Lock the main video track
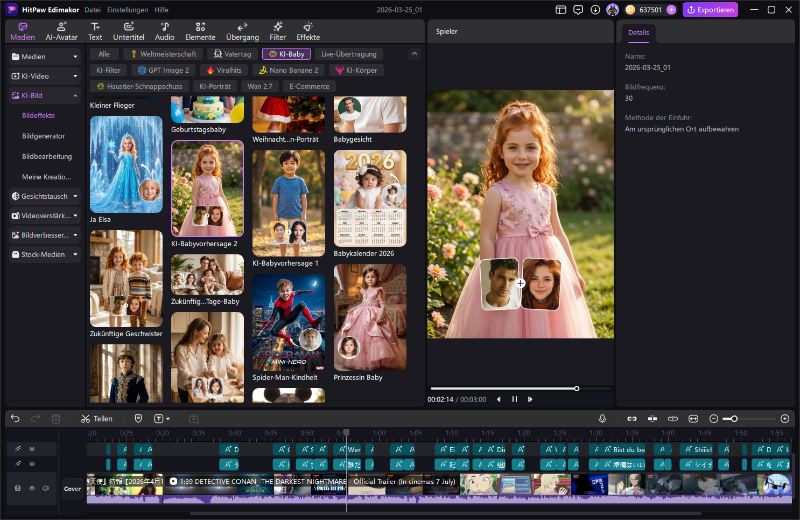 coord(18,488)
